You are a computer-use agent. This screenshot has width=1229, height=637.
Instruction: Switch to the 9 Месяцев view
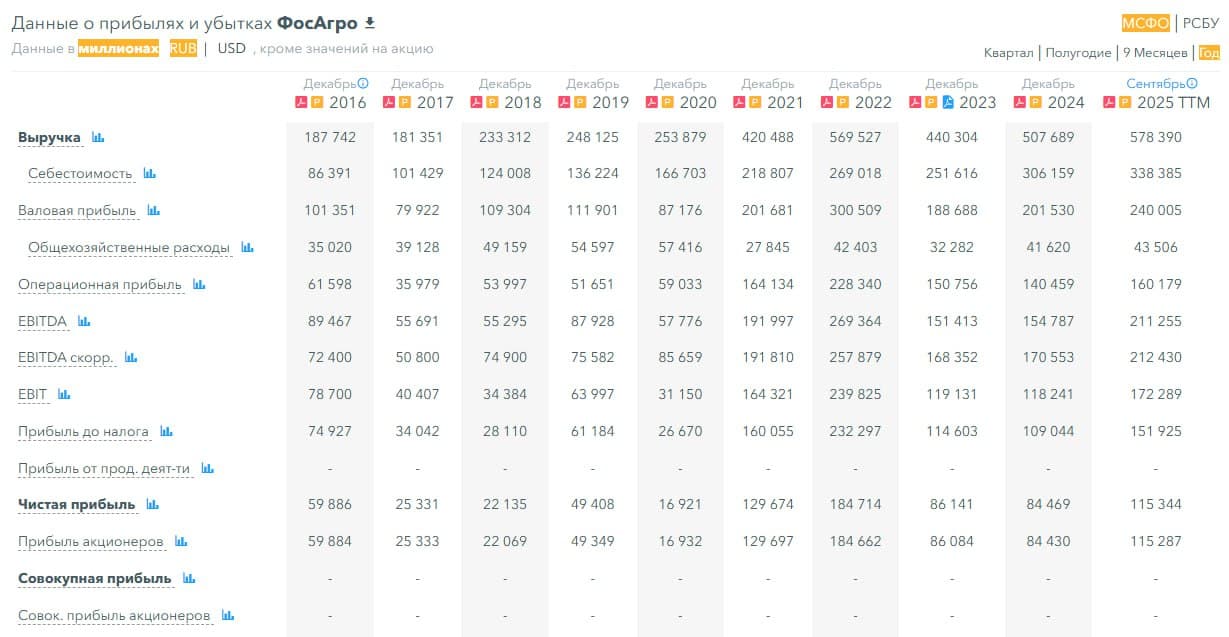coord(1155,53)
